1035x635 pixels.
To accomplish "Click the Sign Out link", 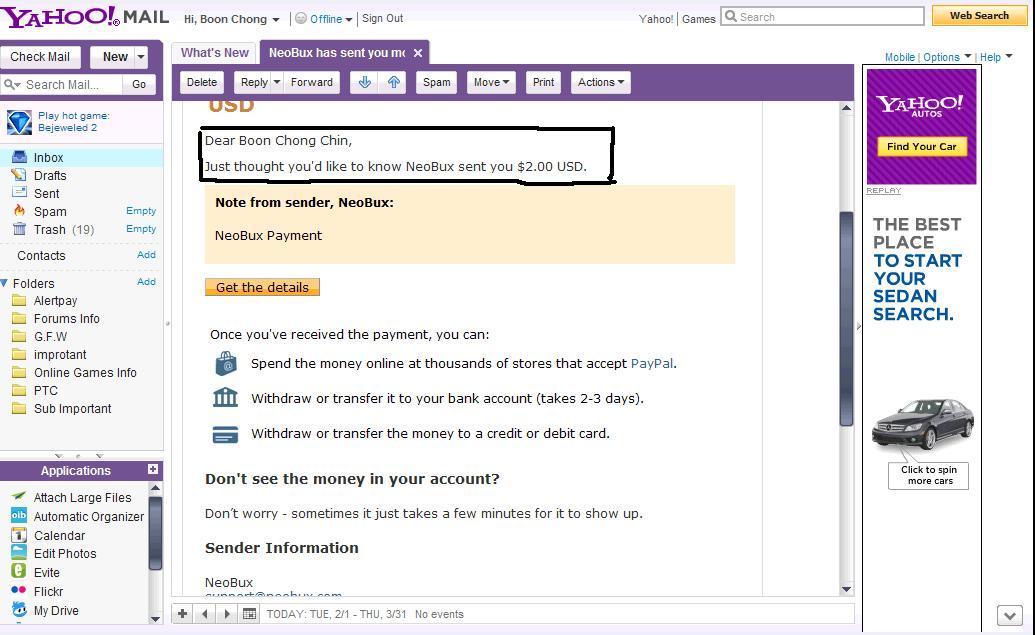I will point(382,18).
